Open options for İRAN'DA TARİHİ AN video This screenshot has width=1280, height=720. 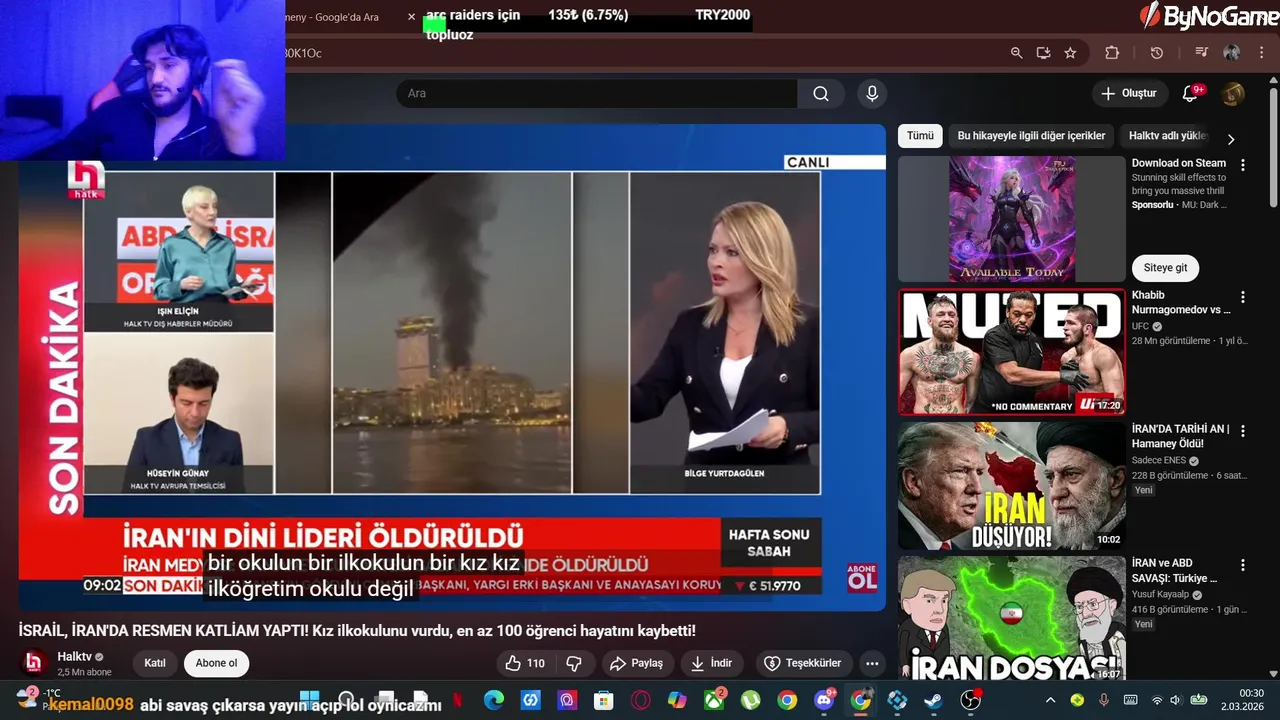[x=1243, y=431]
